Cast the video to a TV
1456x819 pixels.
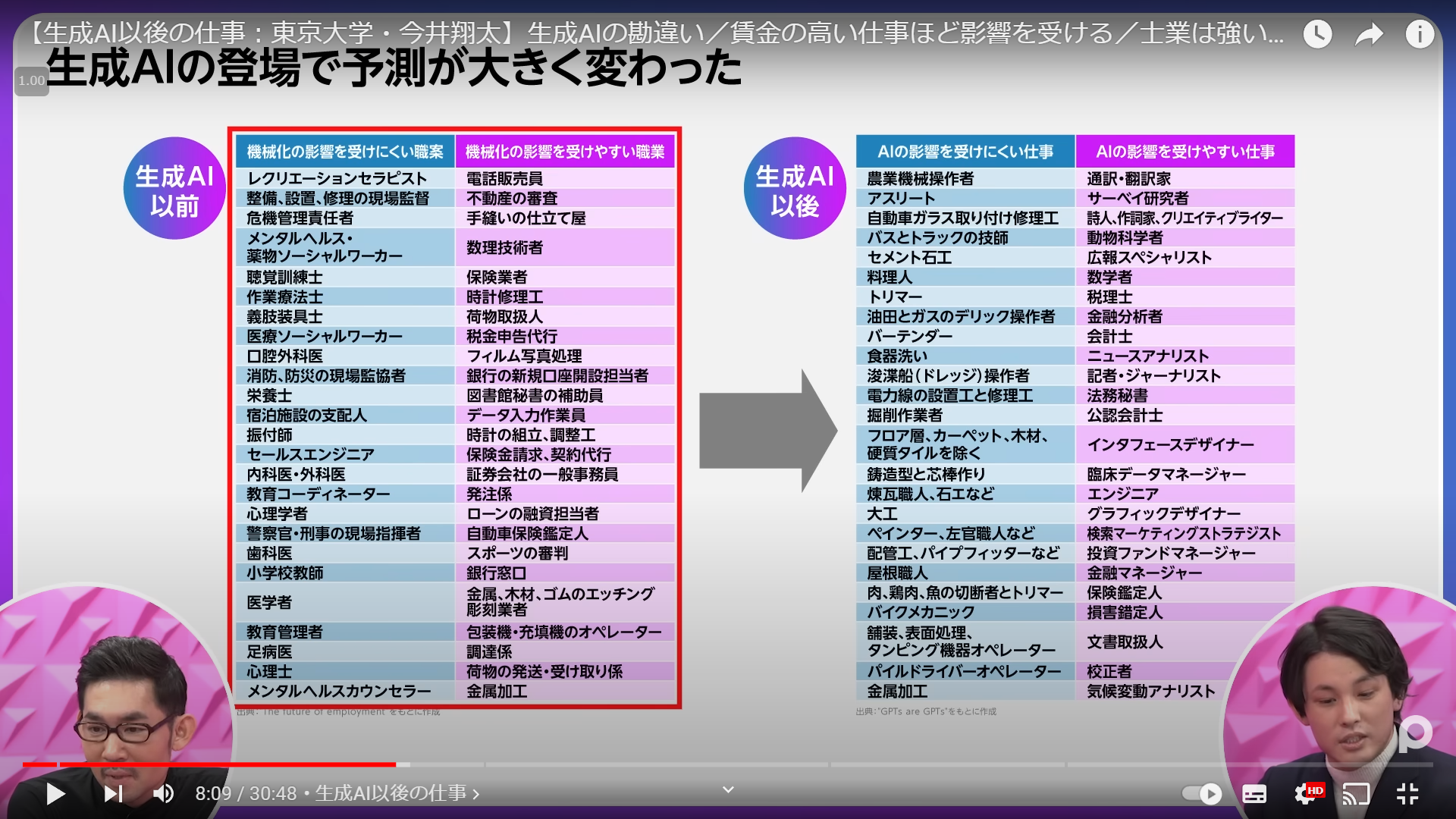pyautogui.click(x=1356, y=794)
